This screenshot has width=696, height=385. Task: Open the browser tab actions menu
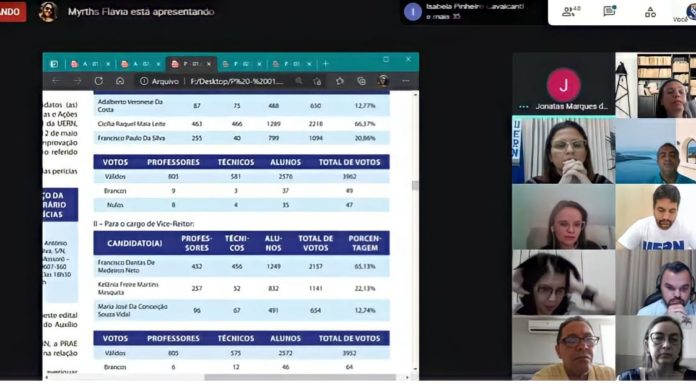pos(54,64)
